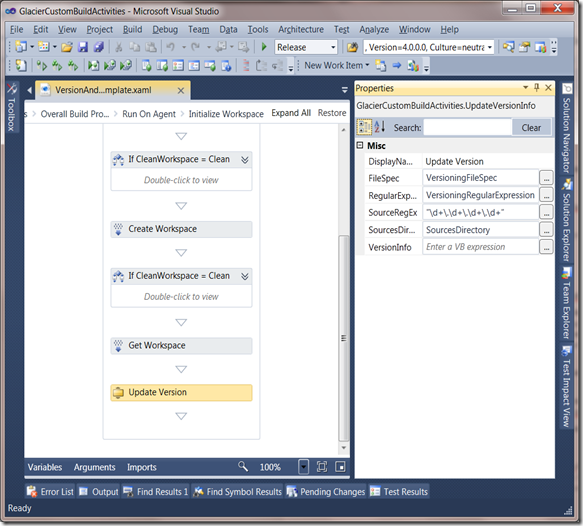Open the Pending Changes tab
The width and height of the screenshot is (583, 526).
326,491
